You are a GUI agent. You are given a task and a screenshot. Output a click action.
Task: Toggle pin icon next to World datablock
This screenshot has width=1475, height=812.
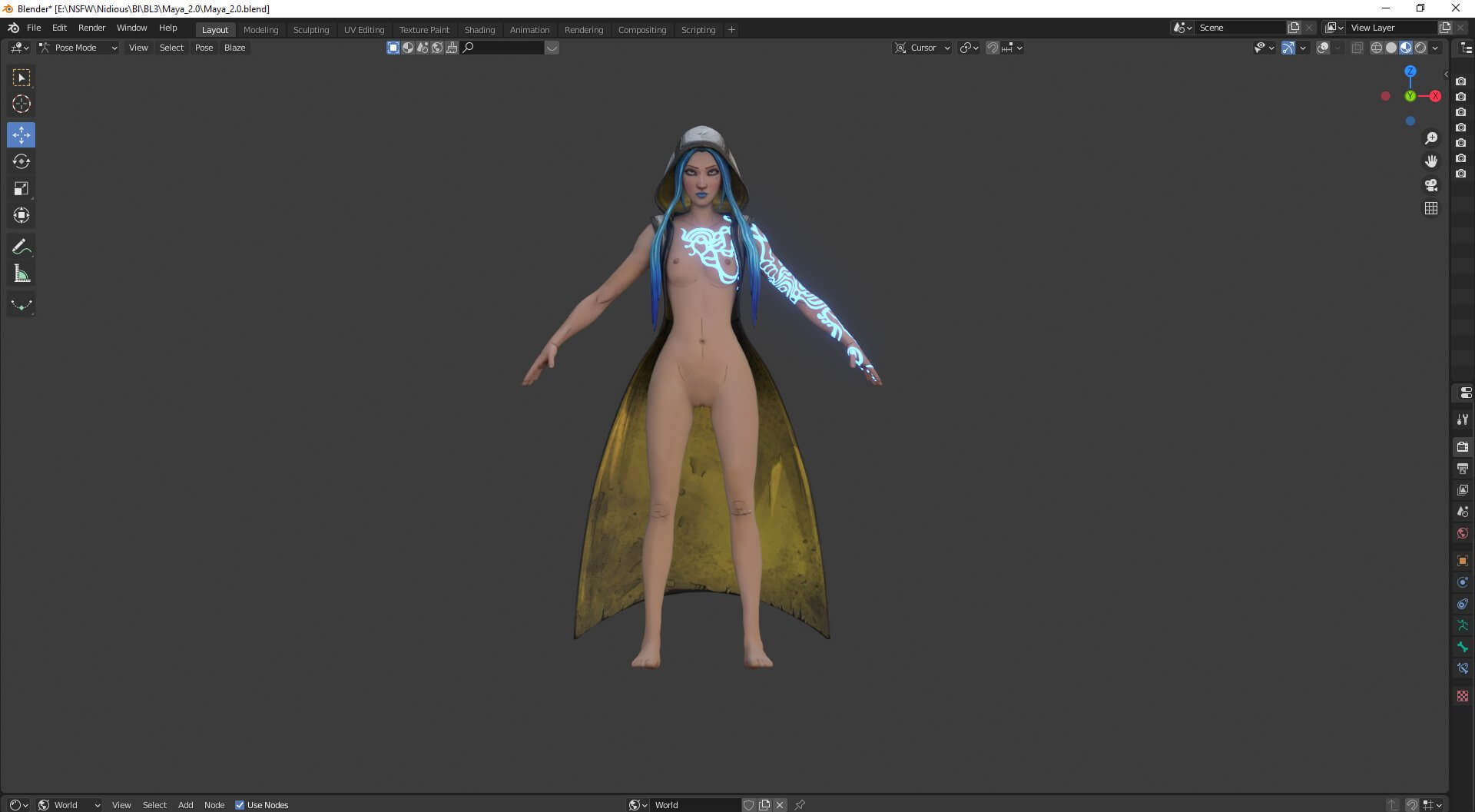pyautogui.click(x=800, y=804)
